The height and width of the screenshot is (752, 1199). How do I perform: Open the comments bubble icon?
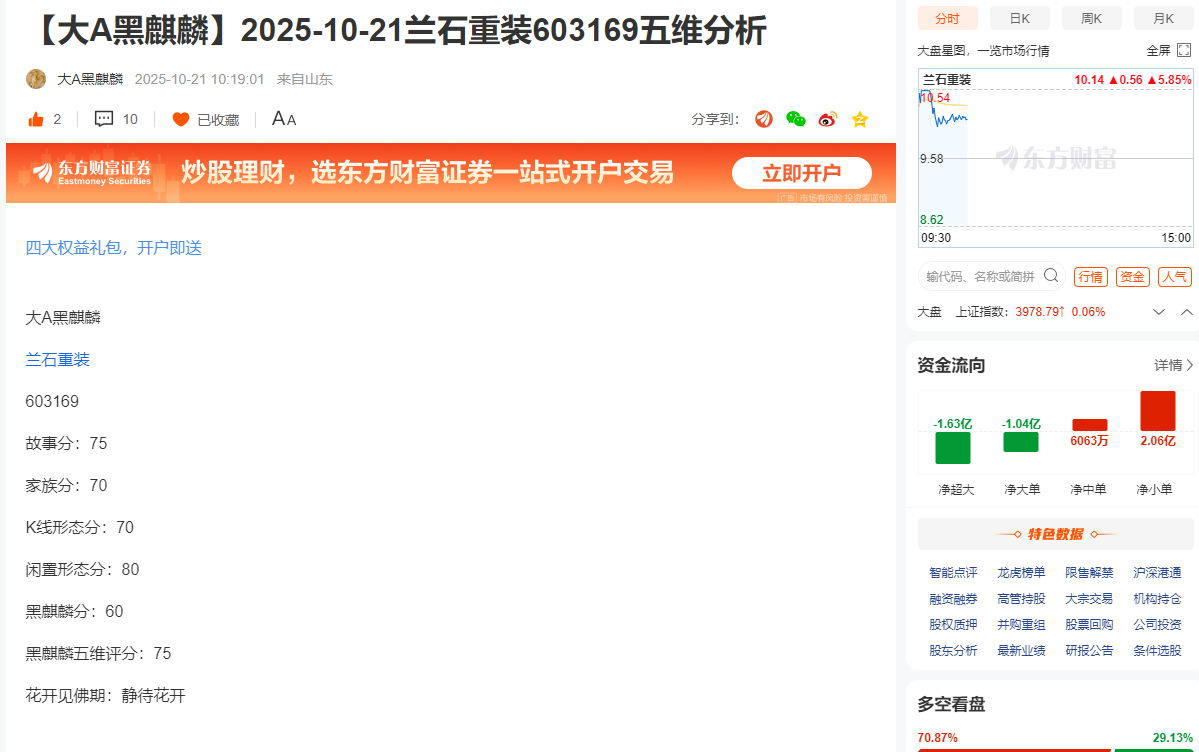point(104,119)
